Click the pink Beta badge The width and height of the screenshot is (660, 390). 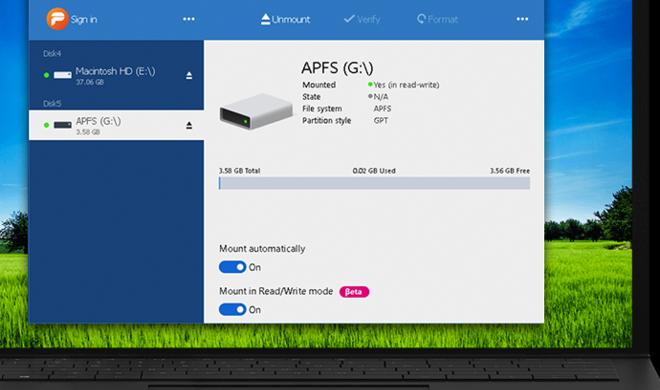(x=354, y=292)
